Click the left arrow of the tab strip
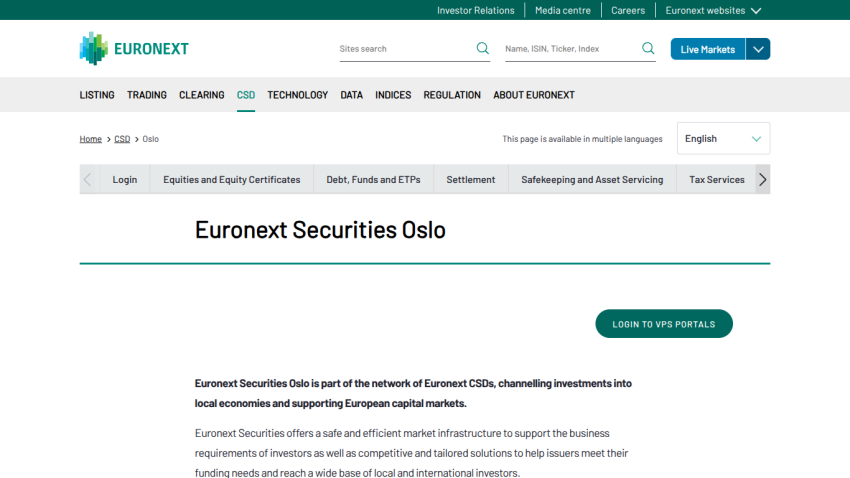 tap(87, 179)
